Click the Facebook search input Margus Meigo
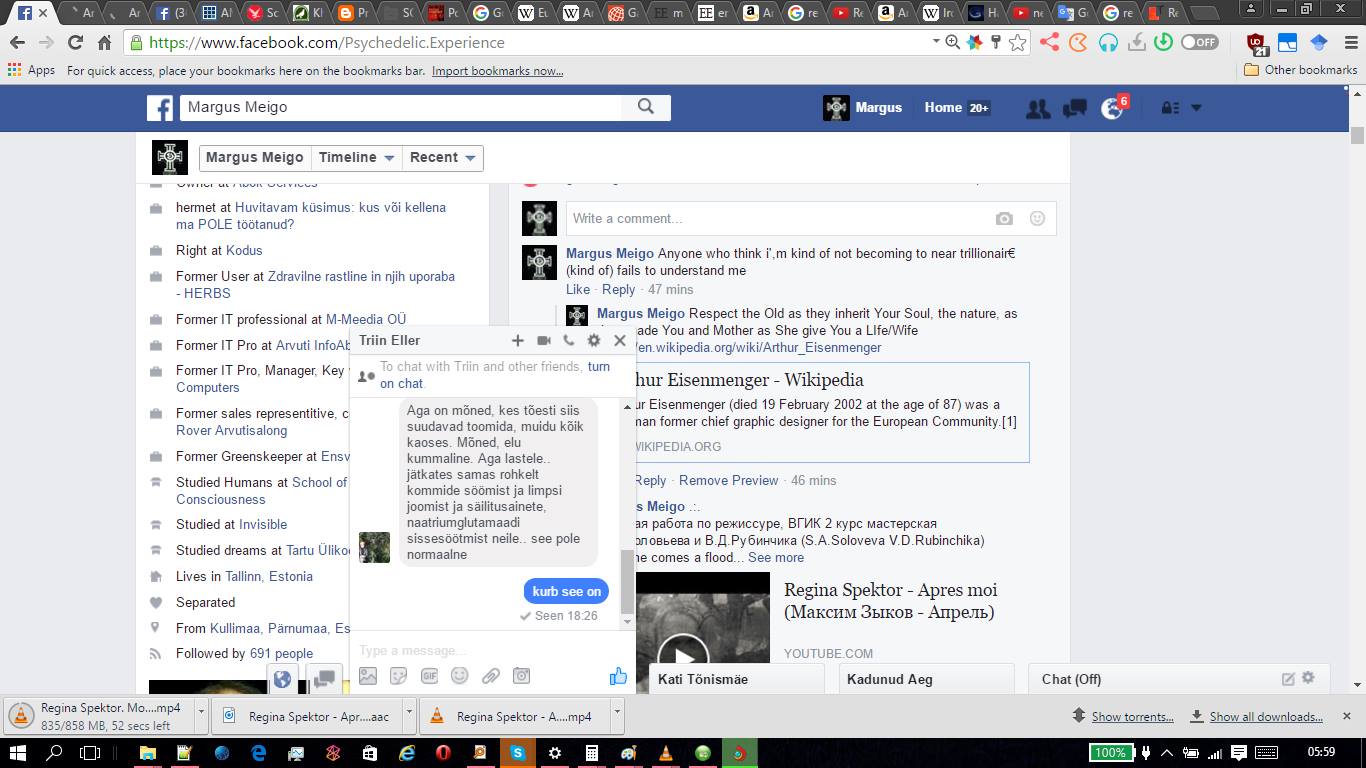Image resolution: width=1366 pixels, height=768 pixels. [400, 107]
